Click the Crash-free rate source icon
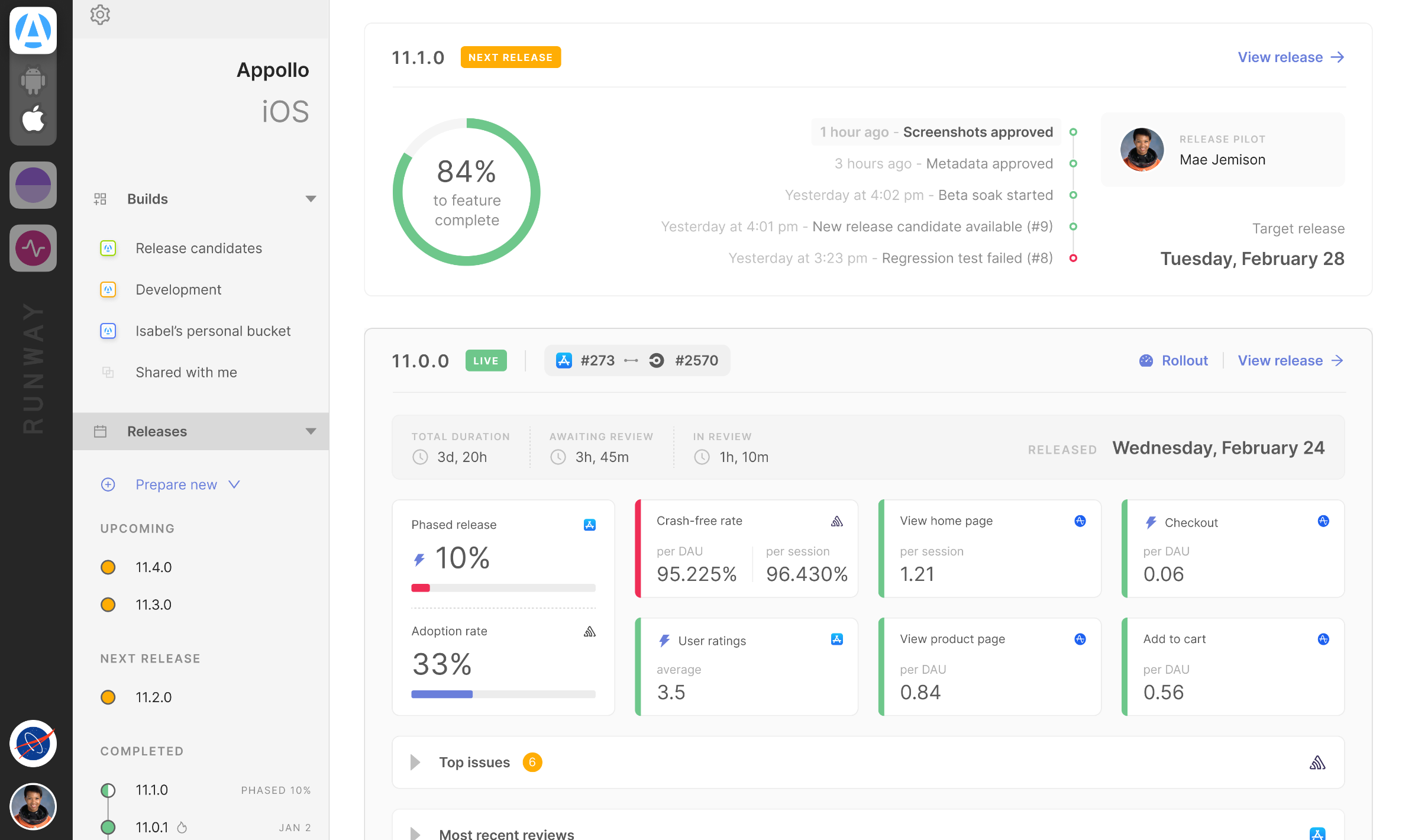The width and height of the screenshot is (1402, 840). (836, 521)
